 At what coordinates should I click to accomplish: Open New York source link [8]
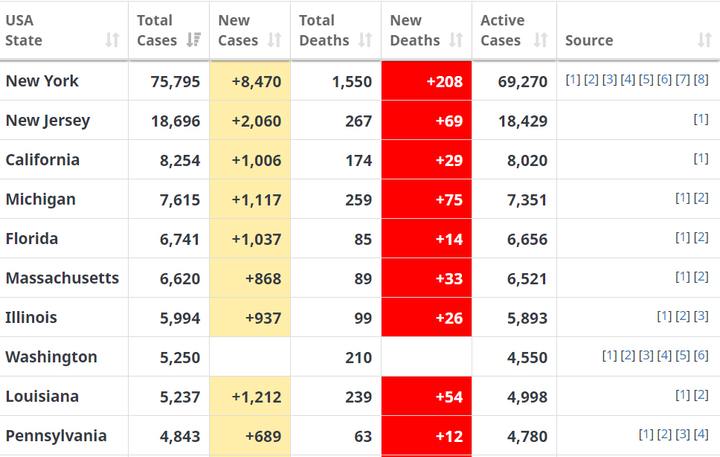701,80
